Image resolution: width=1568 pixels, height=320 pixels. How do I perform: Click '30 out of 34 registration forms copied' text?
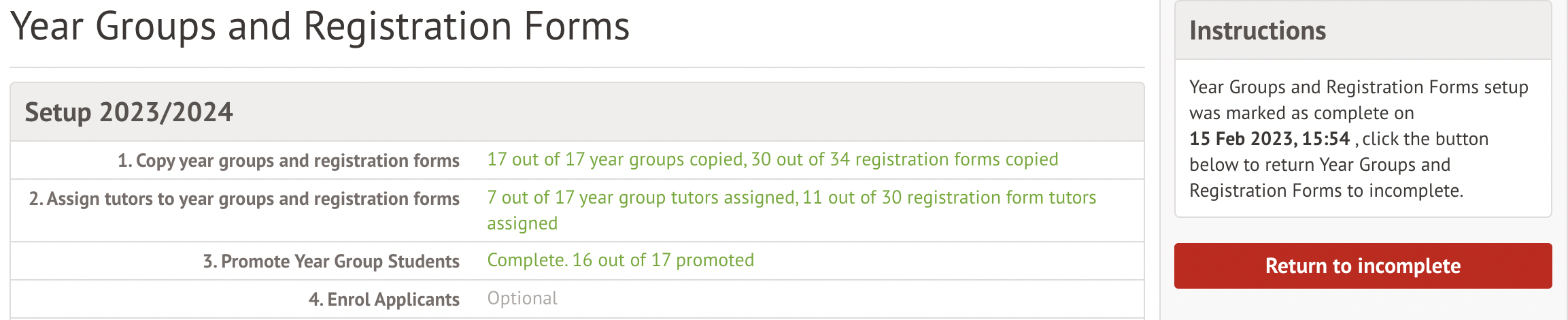click(x=904, y=159)
